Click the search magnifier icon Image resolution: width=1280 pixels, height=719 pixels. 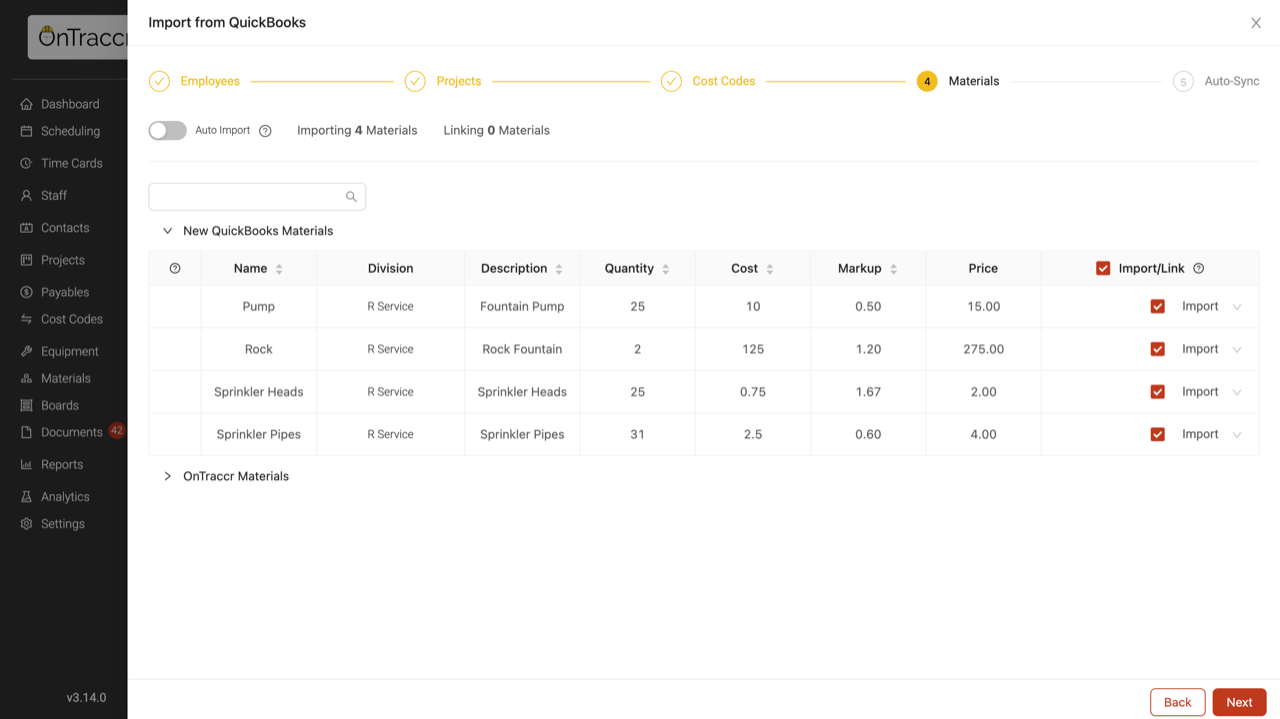(x=351, y=197)
